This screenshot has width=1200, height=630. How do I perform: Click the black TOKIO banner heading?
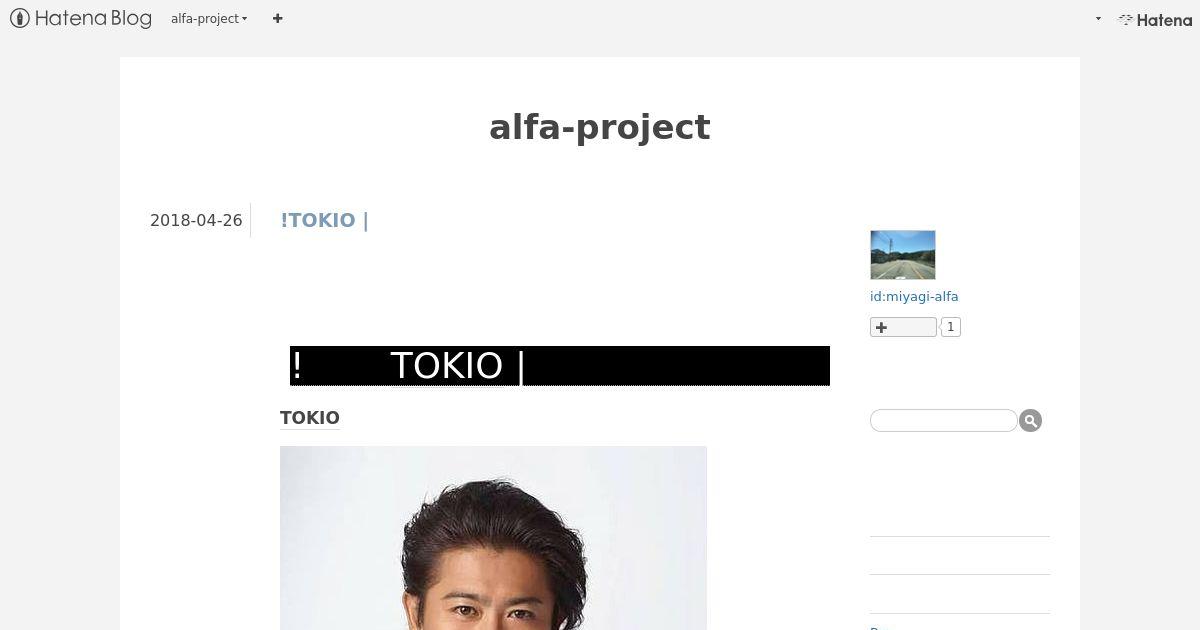click(x=560, y=366)
